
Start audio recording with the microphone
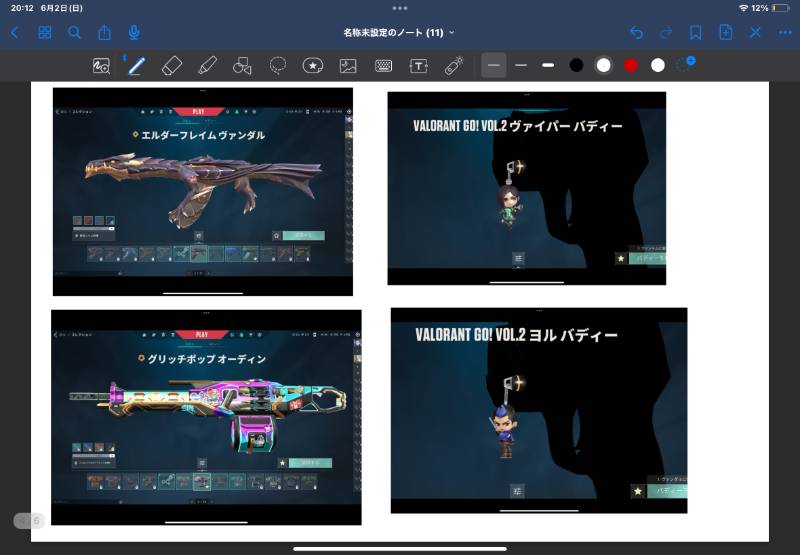134,33
